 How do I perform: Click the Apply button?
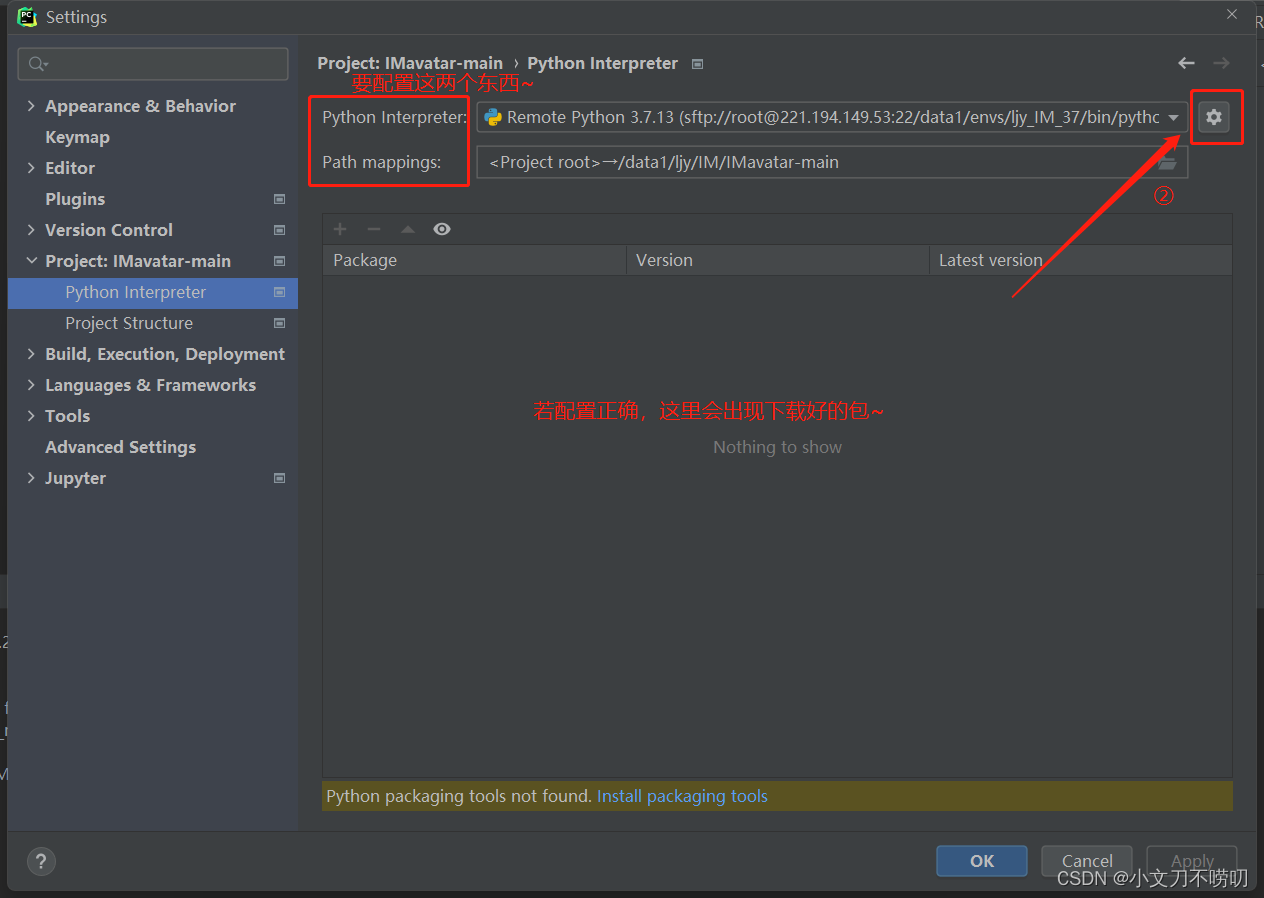pos(1192,861)
